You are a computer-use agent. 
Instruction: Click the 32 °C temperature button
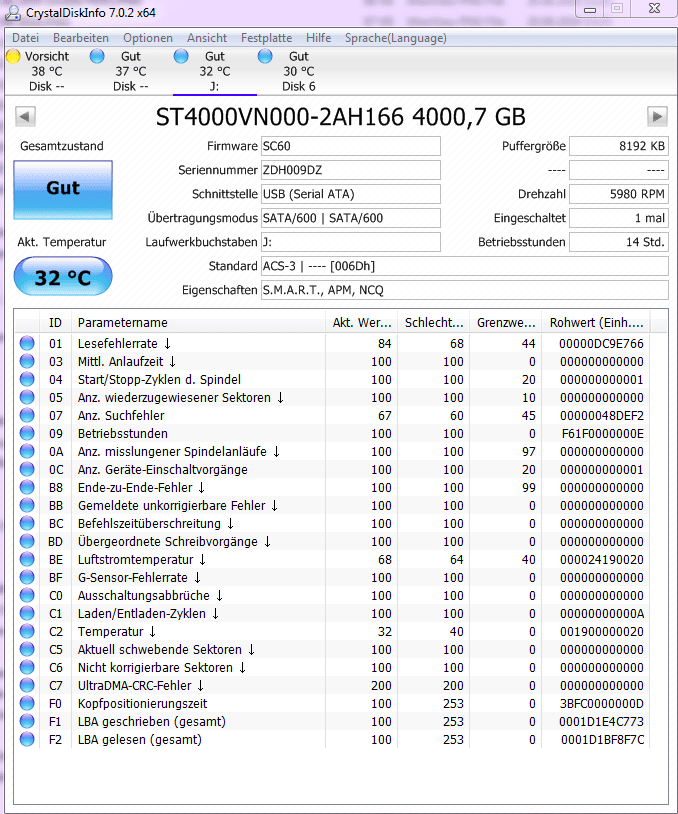(x=63, y=277)
